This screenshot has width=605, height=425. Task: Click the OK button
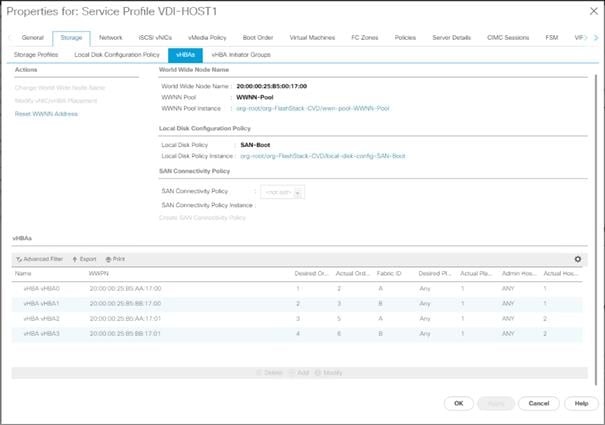tap(458, 403)
